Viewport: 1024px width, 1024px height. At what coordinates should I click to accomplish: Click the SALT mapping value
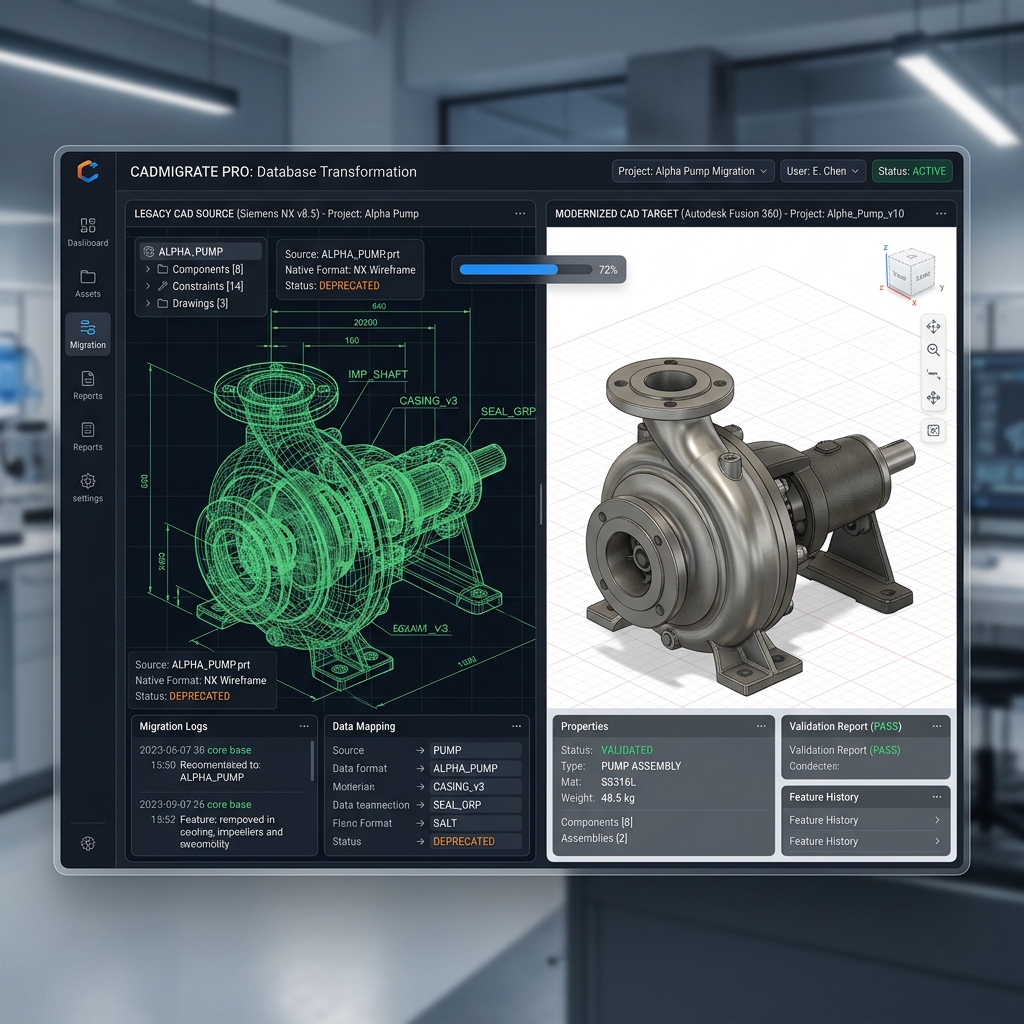point(475,824)
